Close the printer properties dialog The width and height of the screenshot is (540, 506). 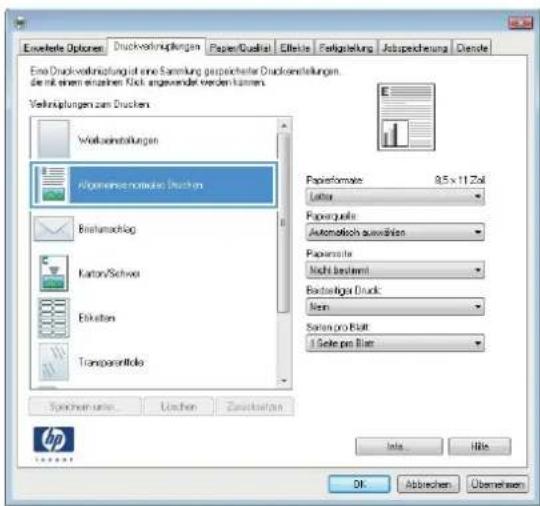pyautogui.click(x=520, y=23)
